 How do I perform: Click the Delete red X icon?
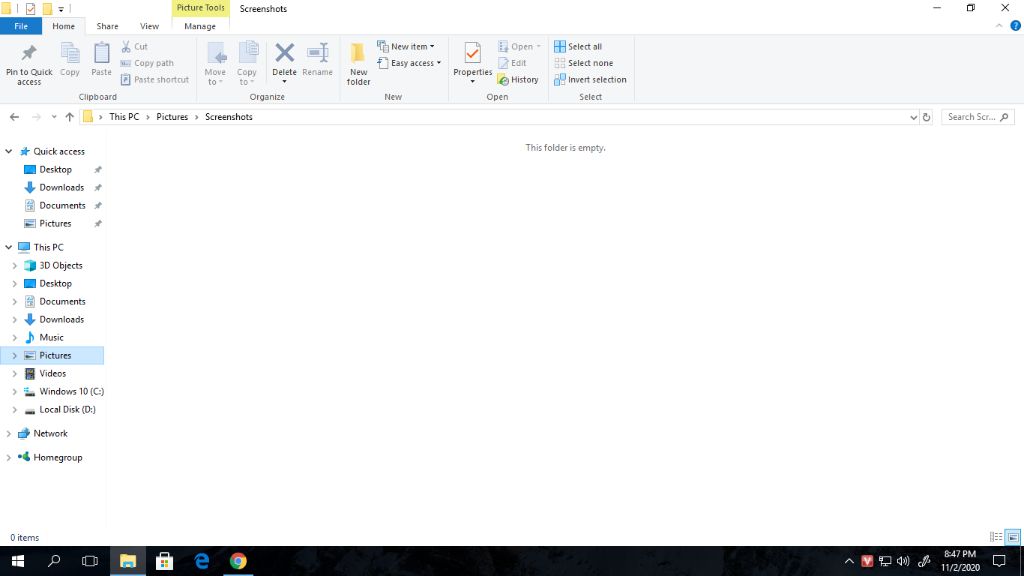click(x=284, y=52)
